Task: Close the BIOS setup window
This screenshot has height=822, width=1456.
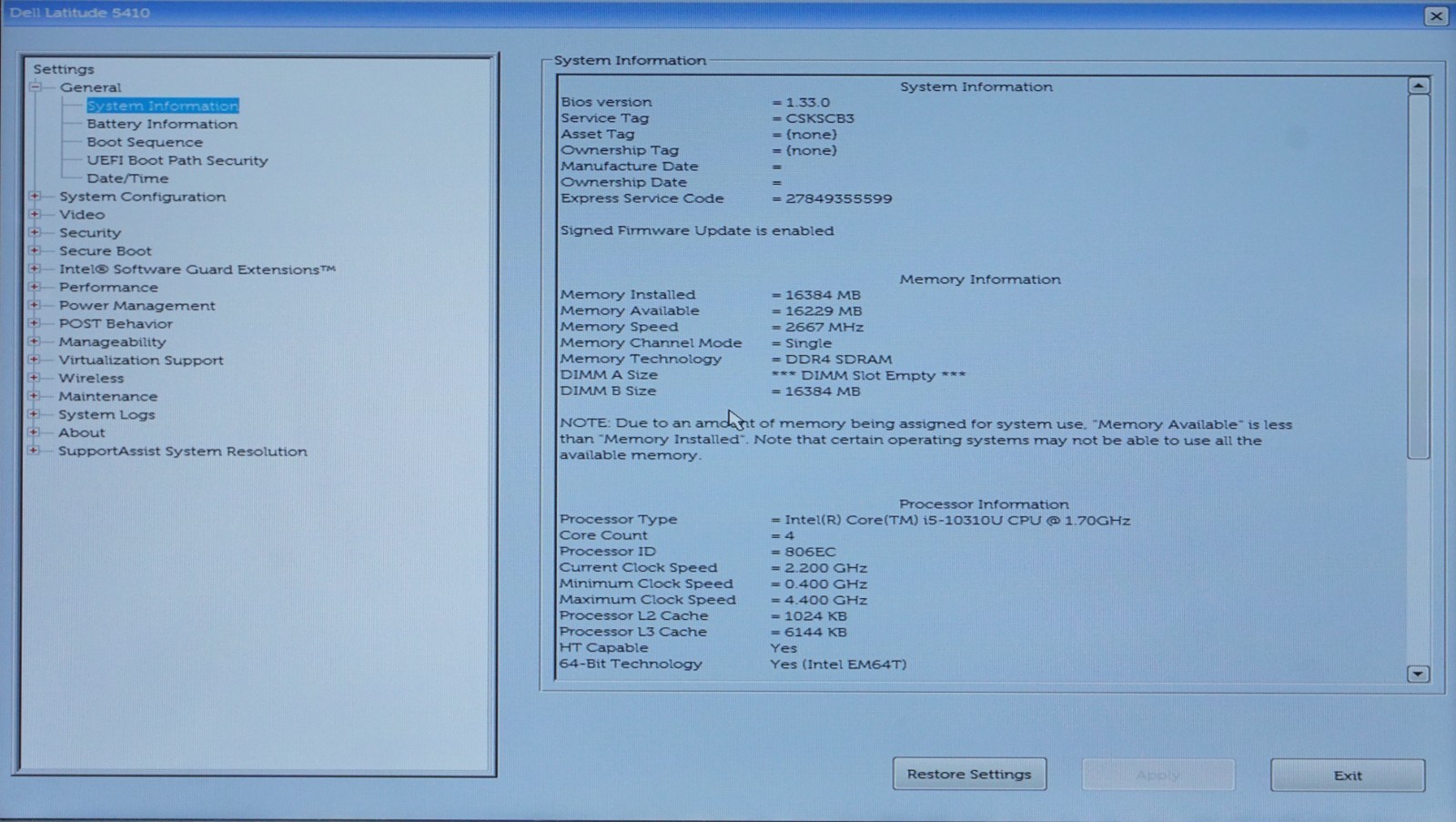Action: pyautogui.click(x=1436, y=15)
